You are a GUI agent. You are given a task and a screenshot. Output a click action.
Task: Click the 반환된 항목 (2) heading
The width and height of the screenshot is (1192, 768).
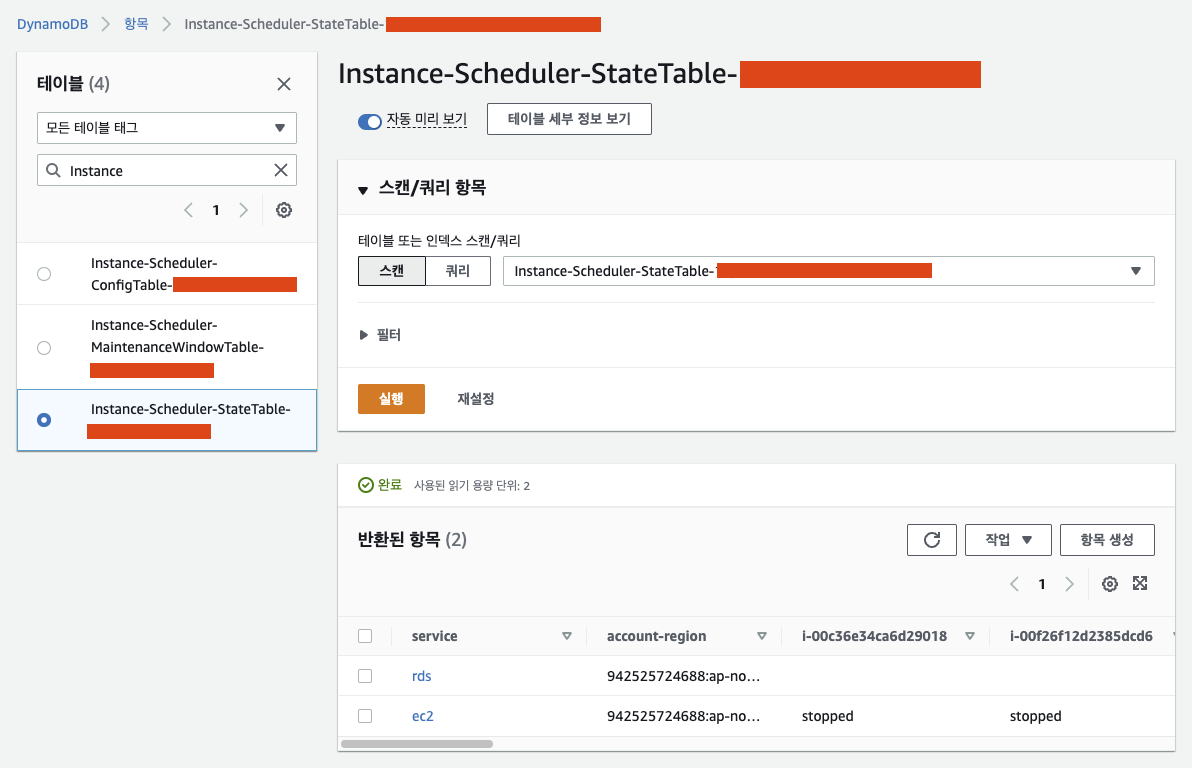pos(412,540)
